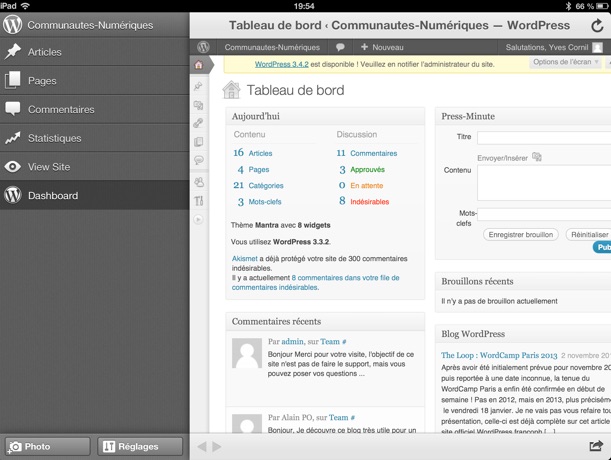Viewport: 611px width, 460px height.
Task: Select the Dashboard home icon in the collapsed sidebar
Action: [x=199, y=65]
